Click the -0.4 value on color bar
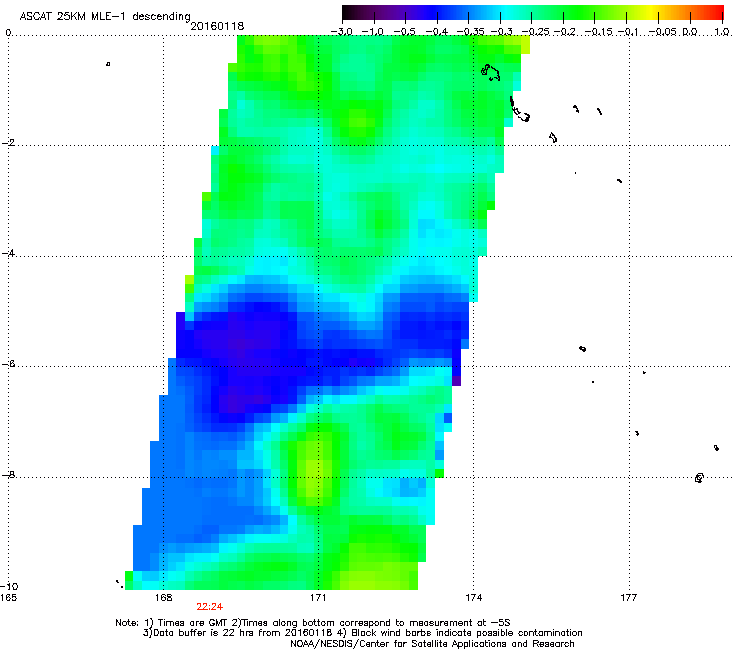Image resolution: width=740 pixels, height=650 pixels. (437, 32)
